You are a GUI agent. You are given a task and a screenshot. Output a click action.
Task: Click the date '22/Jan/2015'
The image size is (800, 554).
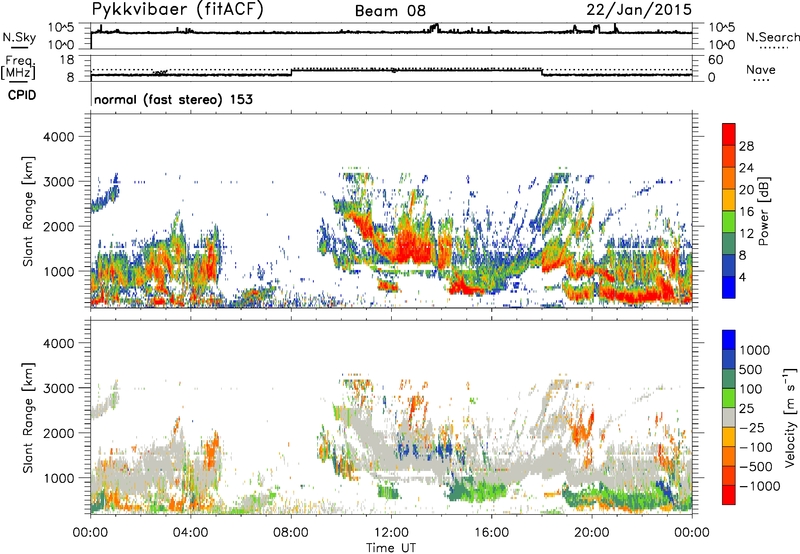click(639, 10)
